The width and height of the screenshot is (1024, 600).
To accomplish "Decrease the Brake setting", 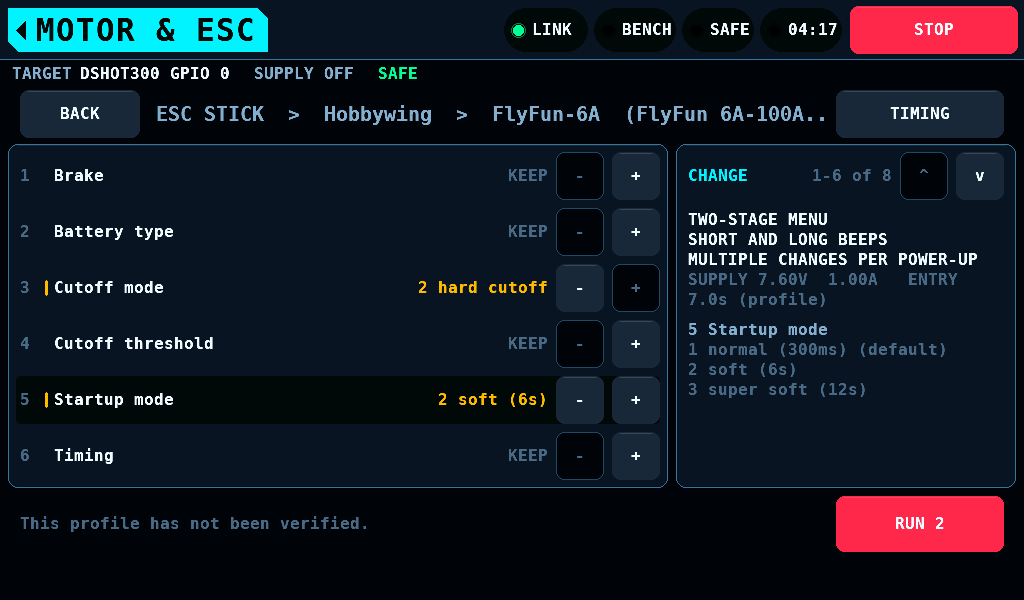I will tap(580, 176).
